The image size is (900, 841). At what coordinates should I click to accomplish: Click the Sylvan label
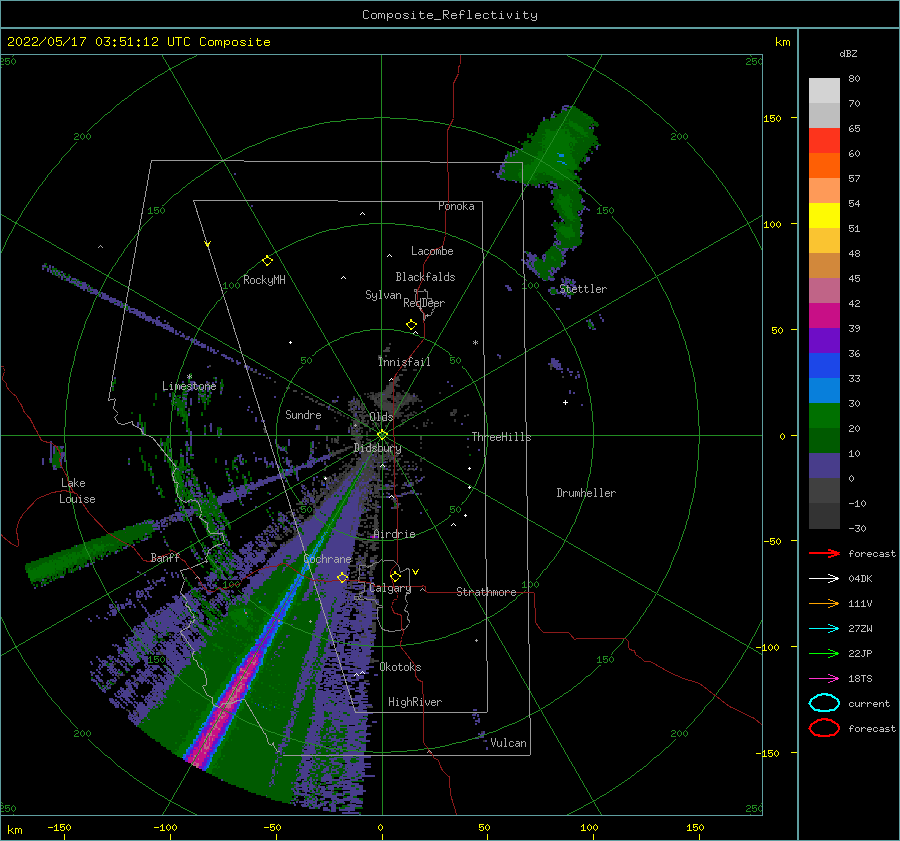(383, 295)
